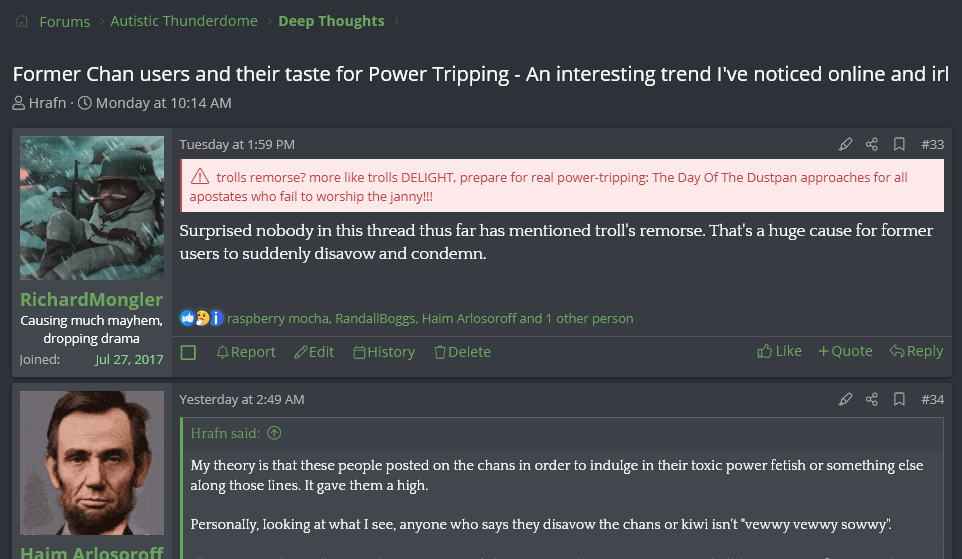Click the highlighter icon on post #33
This screenshot has height=559, width=962.
tap(845, 144)
